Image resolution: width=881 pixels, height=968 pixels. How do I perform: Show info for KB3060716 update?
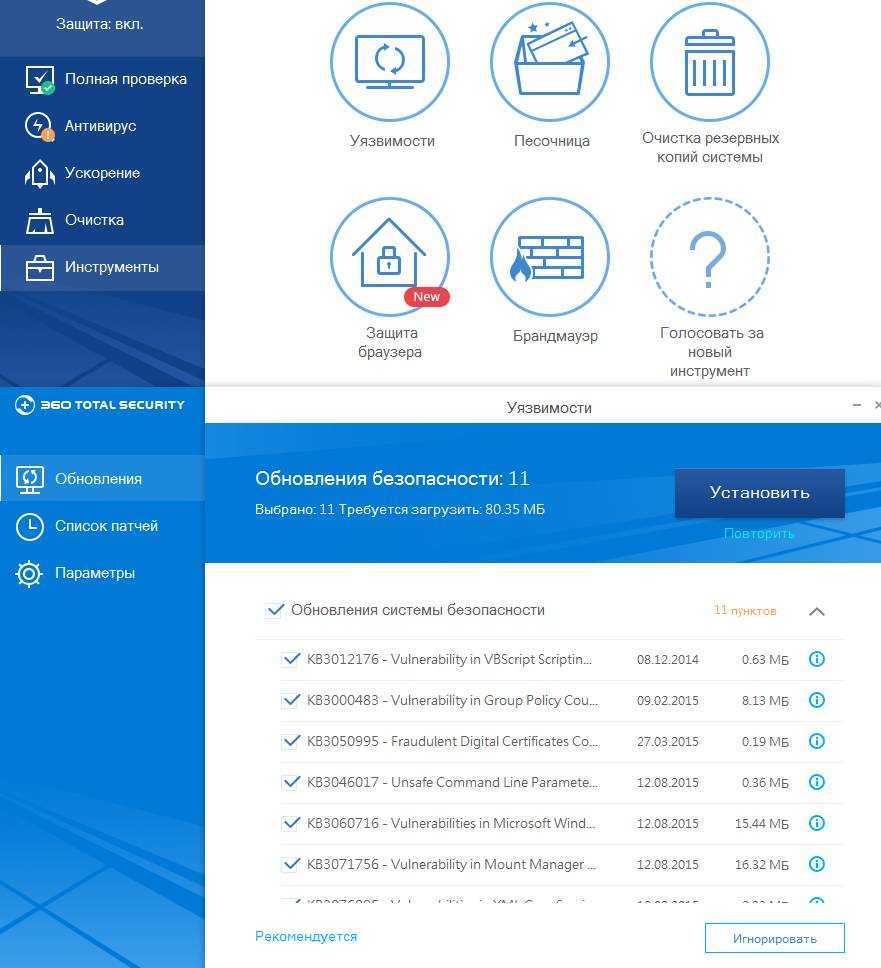816,823
